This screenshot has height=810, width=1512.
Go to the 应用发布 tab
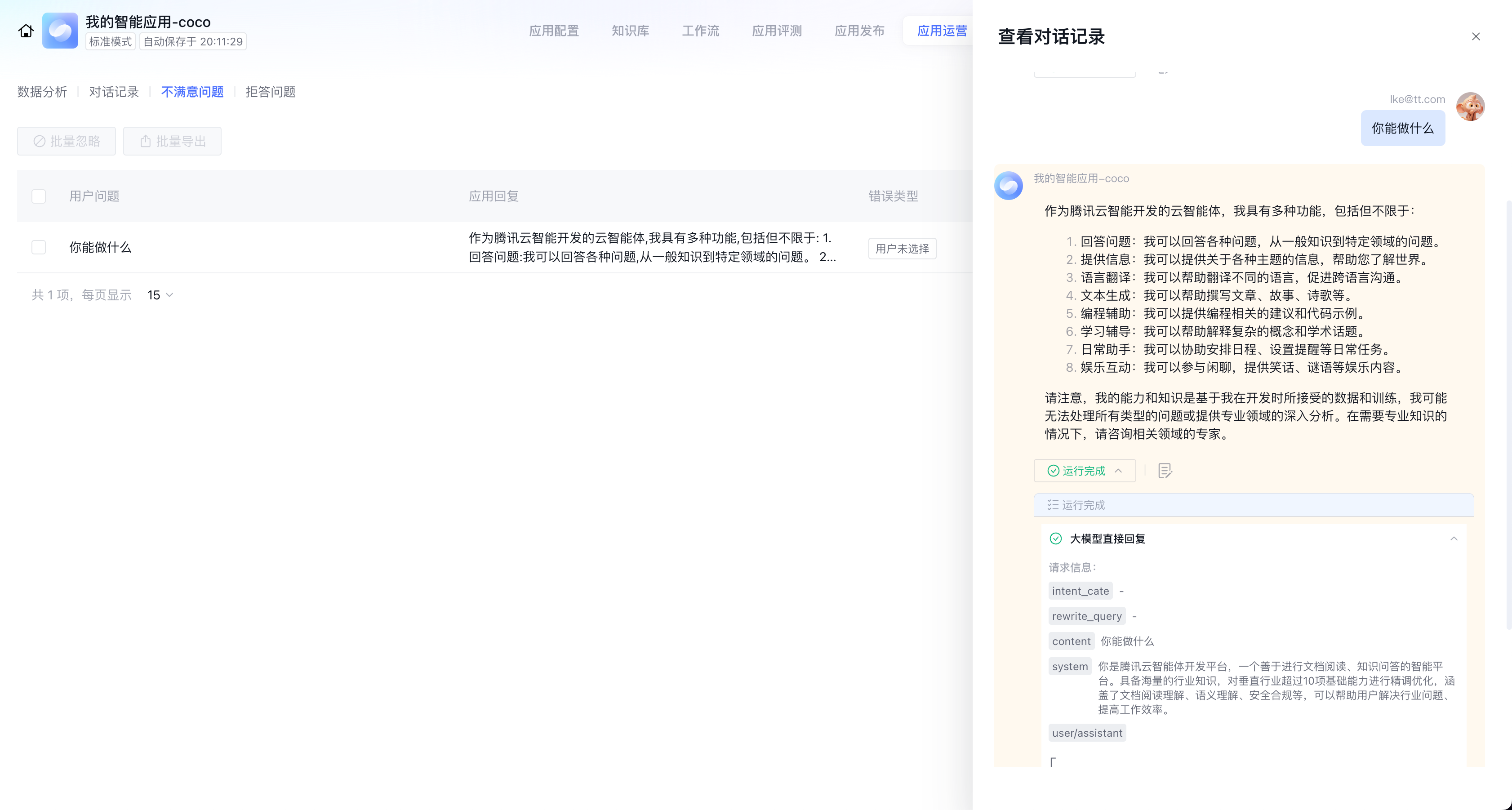[859, 31]
